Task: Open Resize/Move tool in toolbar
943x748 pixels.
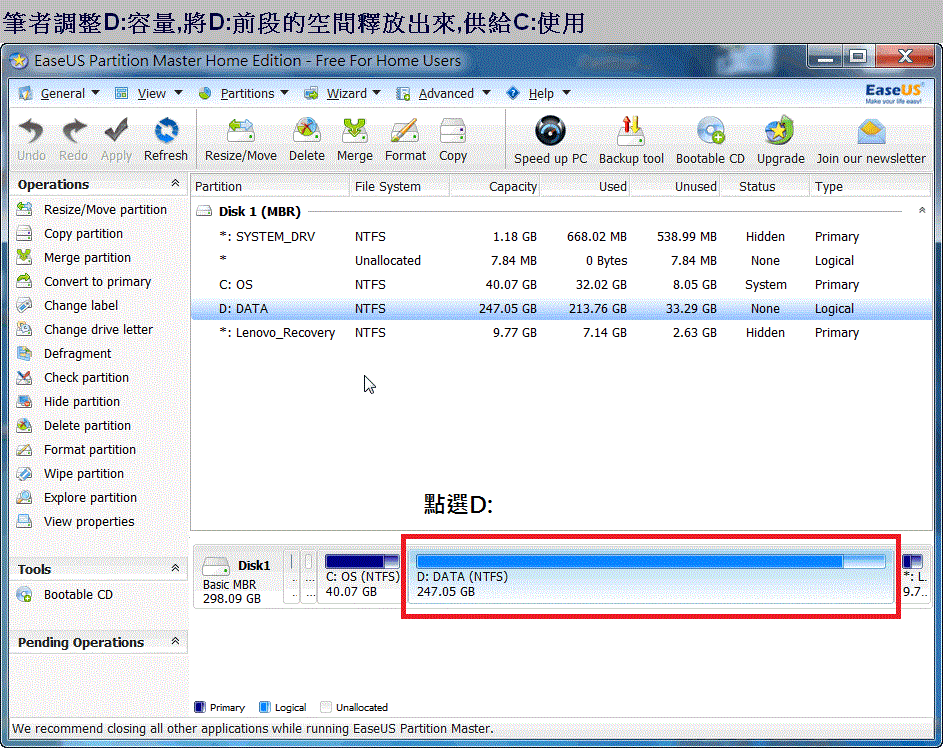Action: [241, 139]
